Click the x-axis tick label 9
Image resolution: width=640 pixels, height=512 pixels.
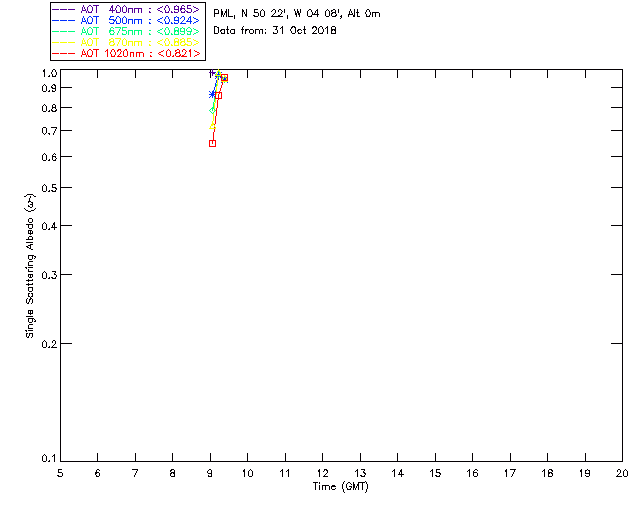(210, 473)
